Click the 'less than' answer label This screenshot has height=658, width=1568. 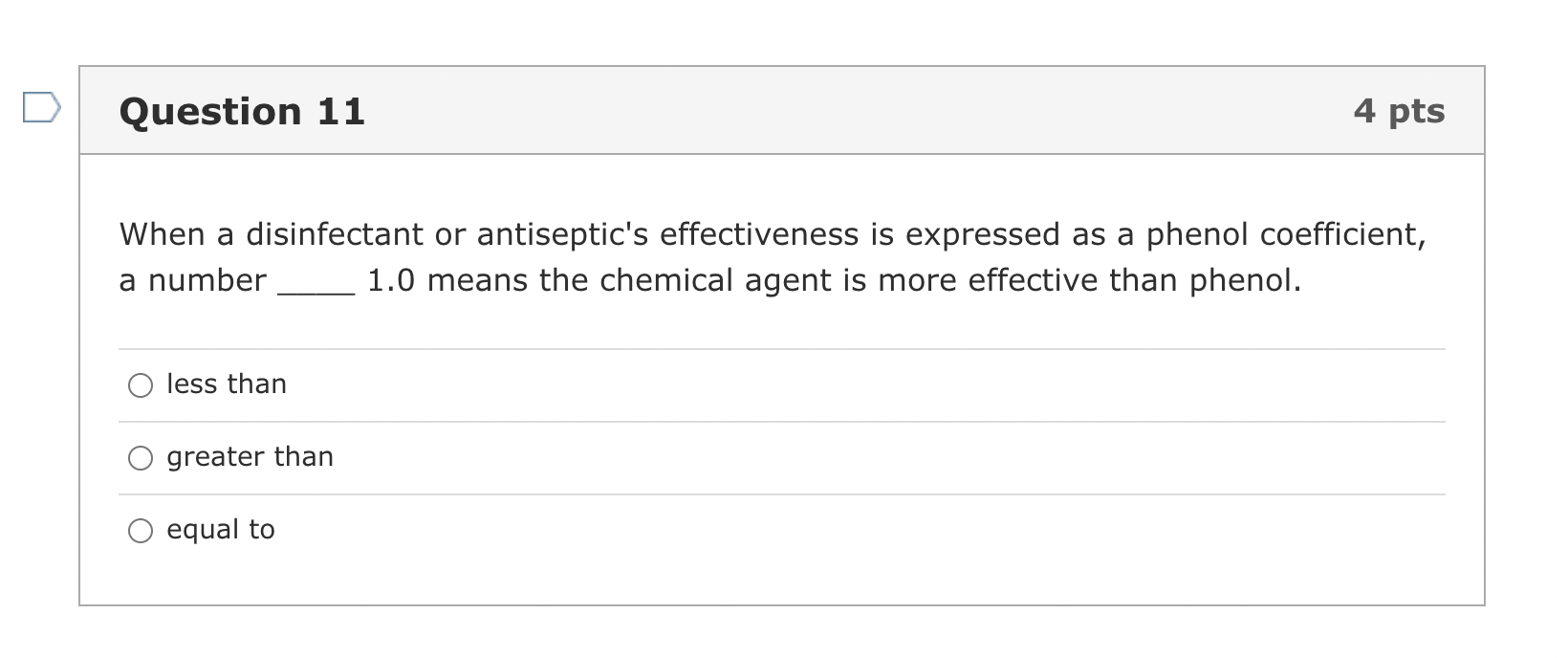click(227, 384)
